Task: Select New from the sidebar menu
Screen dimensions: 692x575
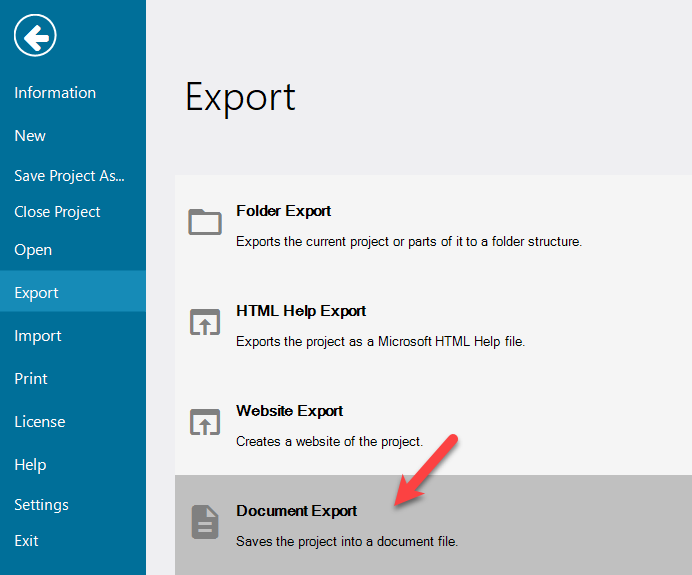Action: pyautogui.click(x=30, y=136)
